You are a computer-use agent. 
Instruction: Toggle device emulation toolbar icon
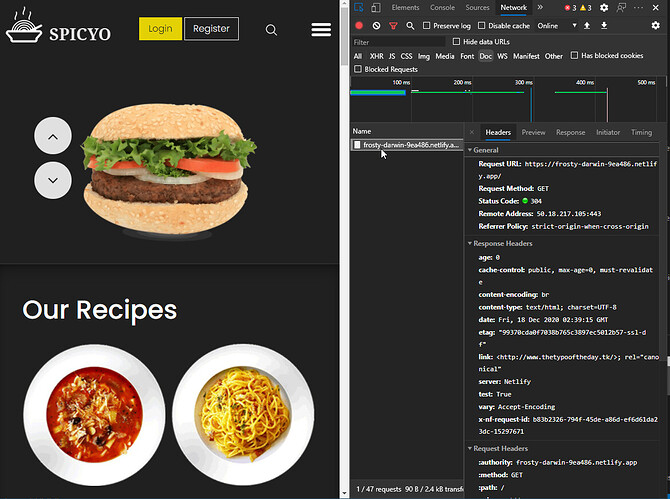pos(376,7)
